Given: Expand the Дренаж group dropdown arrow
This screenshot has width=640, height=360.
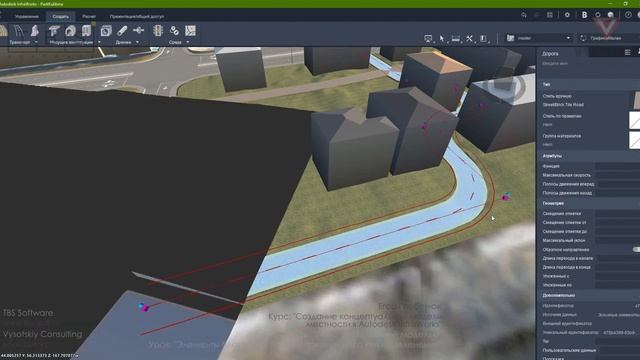Looking at the screenshot, I should pyautogui.click(x=137, y=42).
